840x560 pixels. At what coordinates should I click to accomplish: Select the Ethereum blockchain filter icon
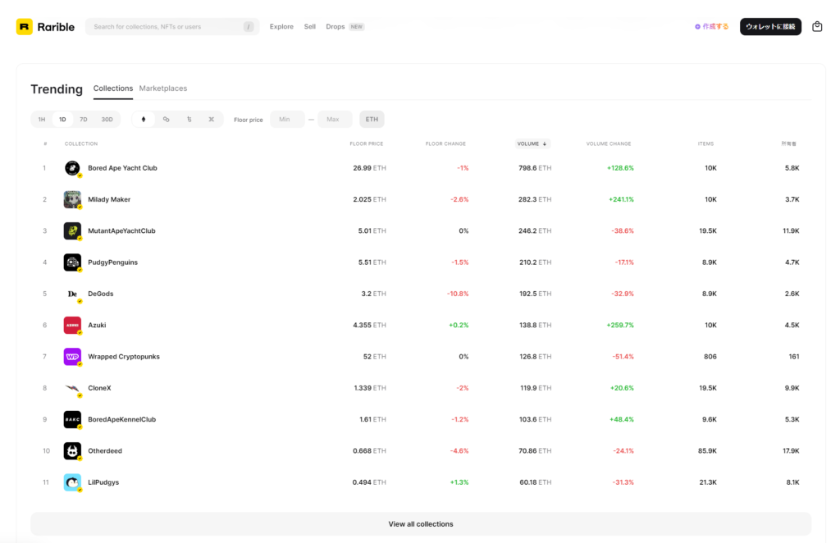pos(143,120)
